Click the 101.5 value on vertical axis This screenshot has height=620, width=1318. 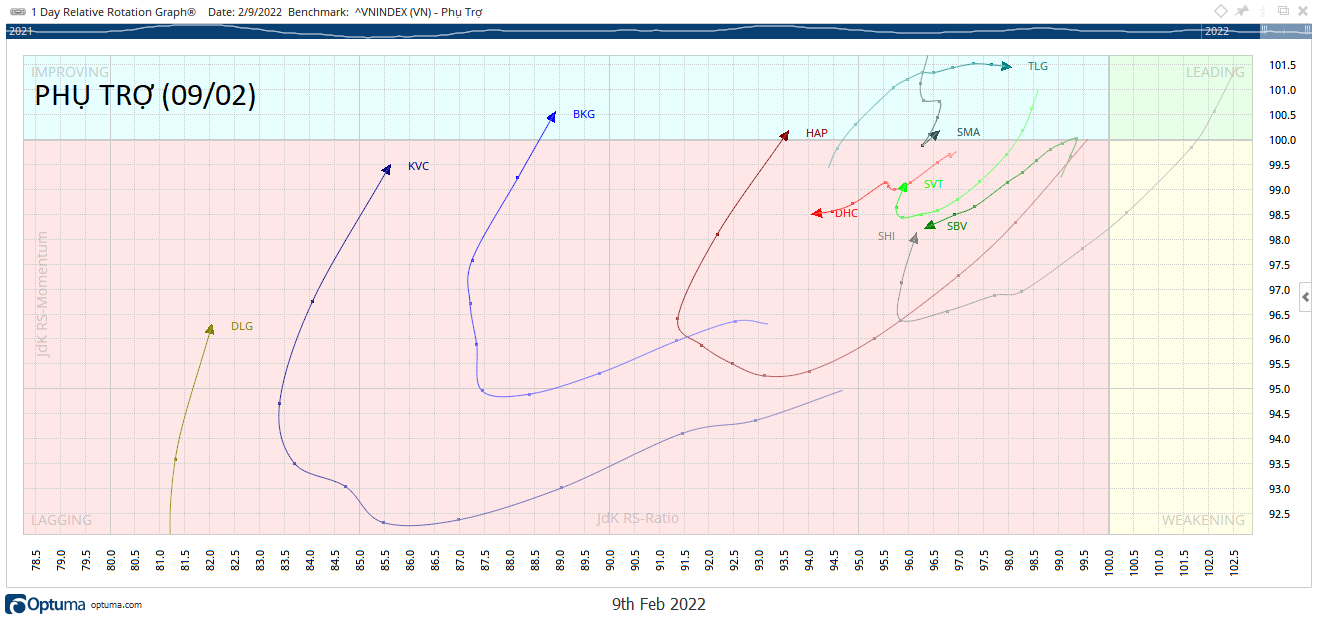[x=1282, y=65]
